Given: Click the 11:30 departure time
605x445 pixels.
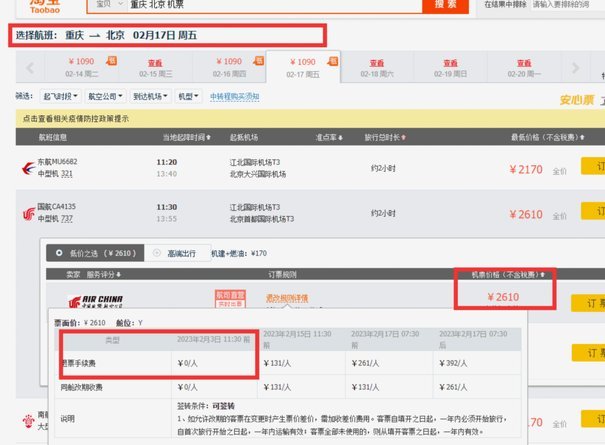Looking at the screenshot, I should click(167, 207).
